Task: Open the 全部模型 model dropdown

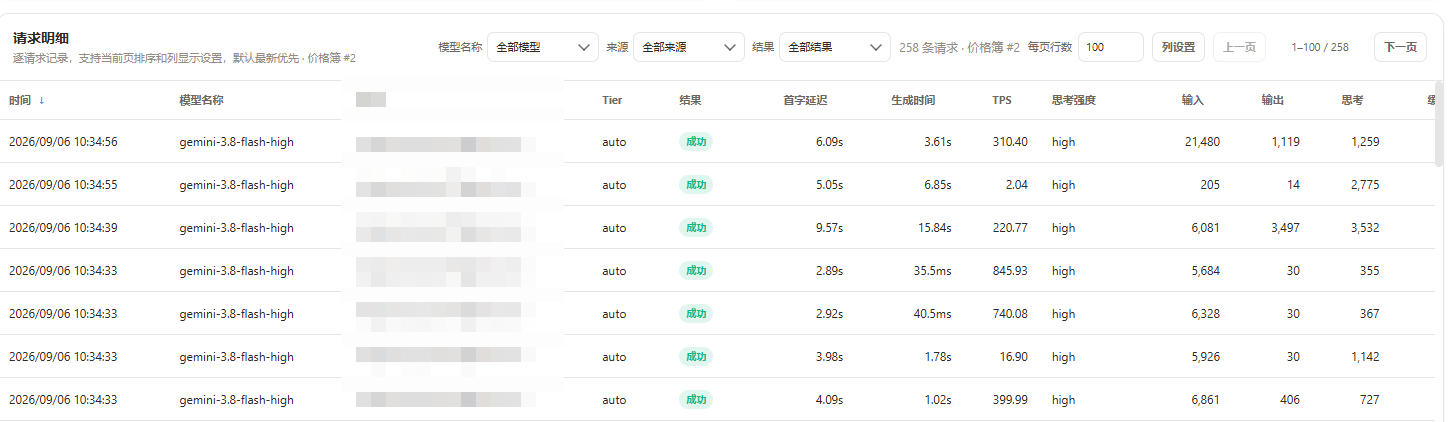Action: [543, 47]
